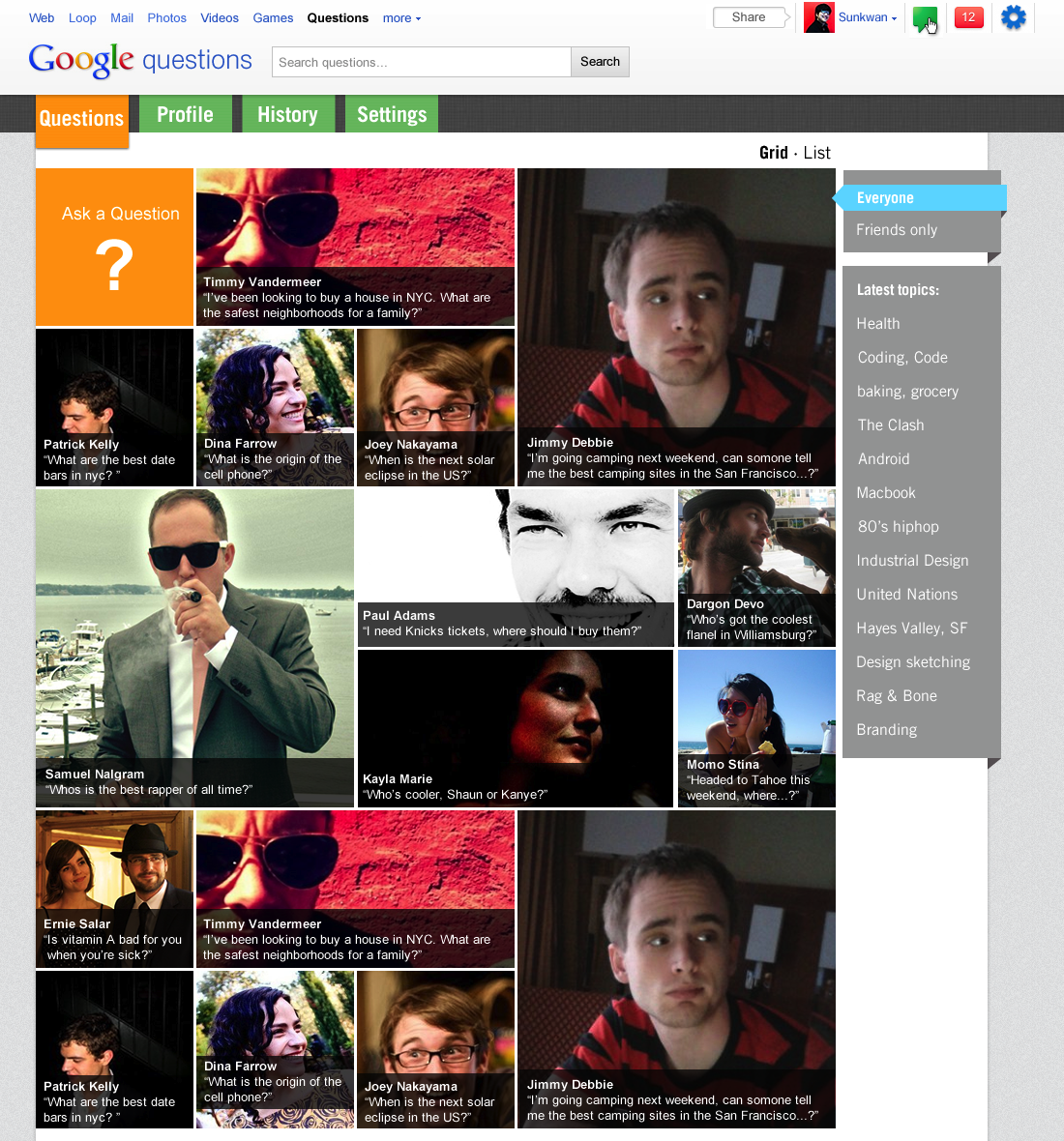Viewport: 1064px width, 1141px height.
Task: Open the Profile tab
Action: click(185, 114)
